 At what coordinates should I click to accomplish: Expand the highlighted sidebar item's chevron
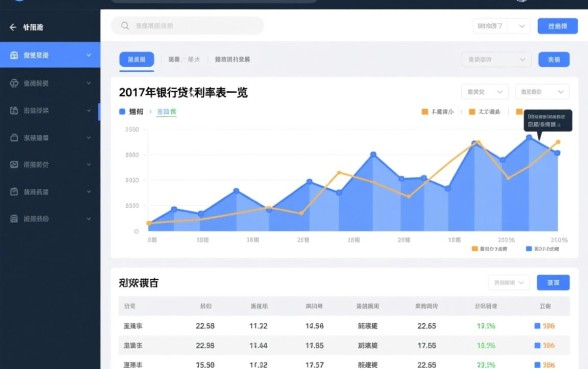click(x=88, y=55)
